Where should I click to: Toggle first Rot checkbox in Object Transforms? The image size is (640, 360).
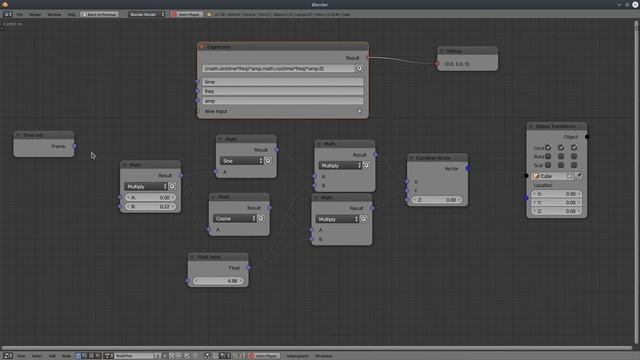point(548,156)
